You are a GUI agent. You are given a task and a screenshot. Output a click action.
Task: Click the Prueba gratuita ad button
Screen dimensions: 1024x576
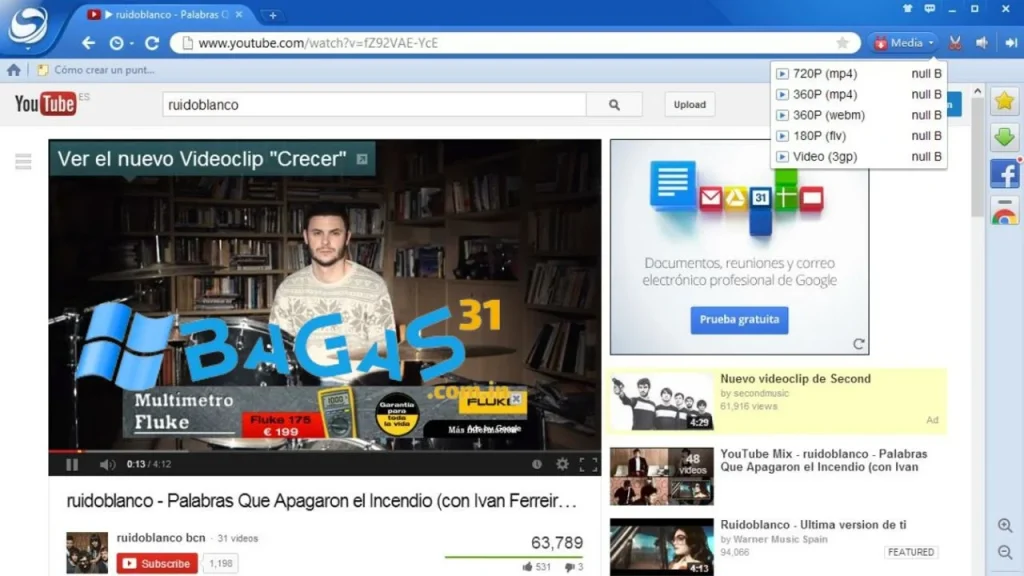click(739, 320)
